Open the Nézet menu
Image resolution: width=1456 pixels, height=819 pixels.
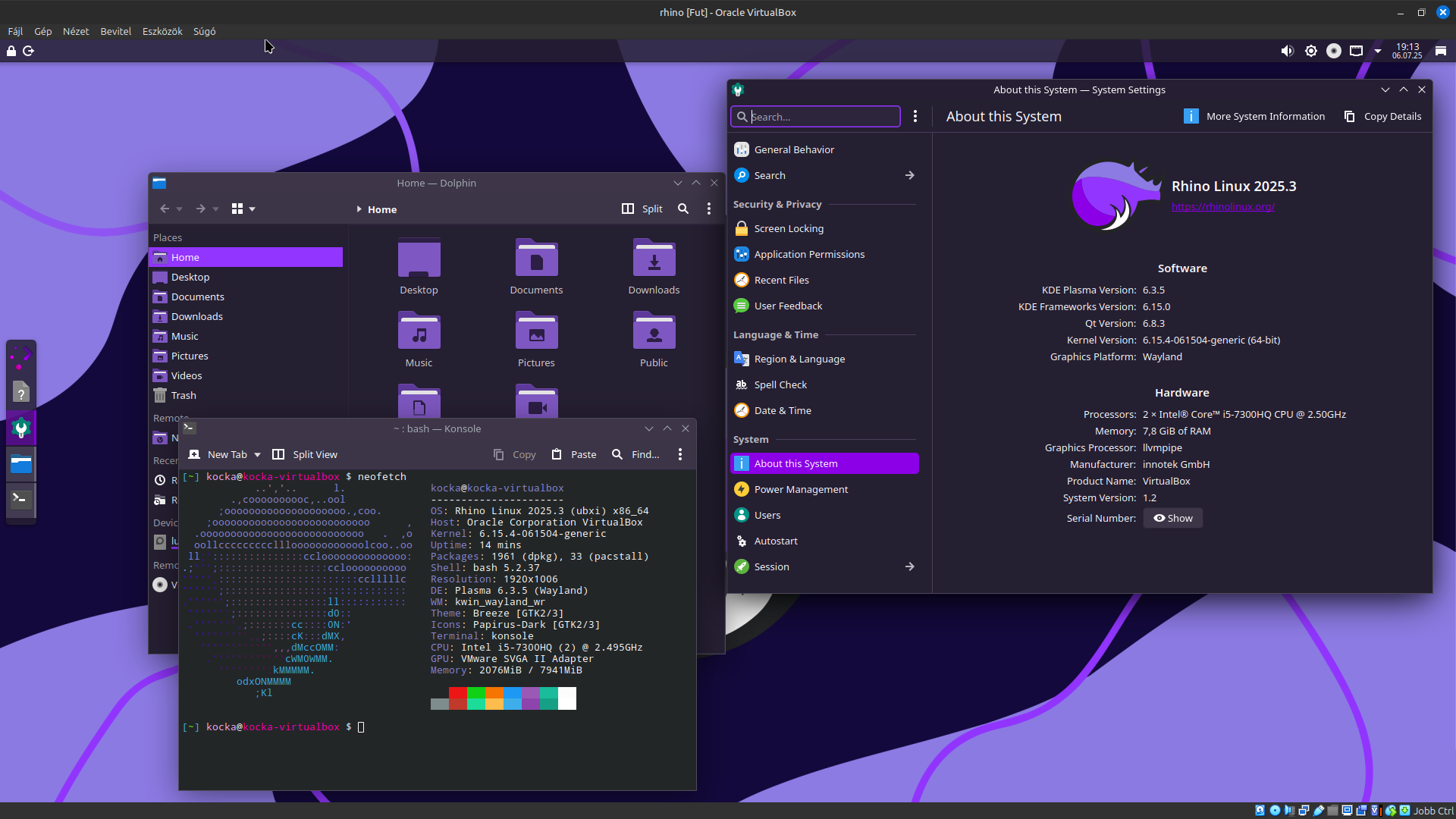click(x=76, y=31)
